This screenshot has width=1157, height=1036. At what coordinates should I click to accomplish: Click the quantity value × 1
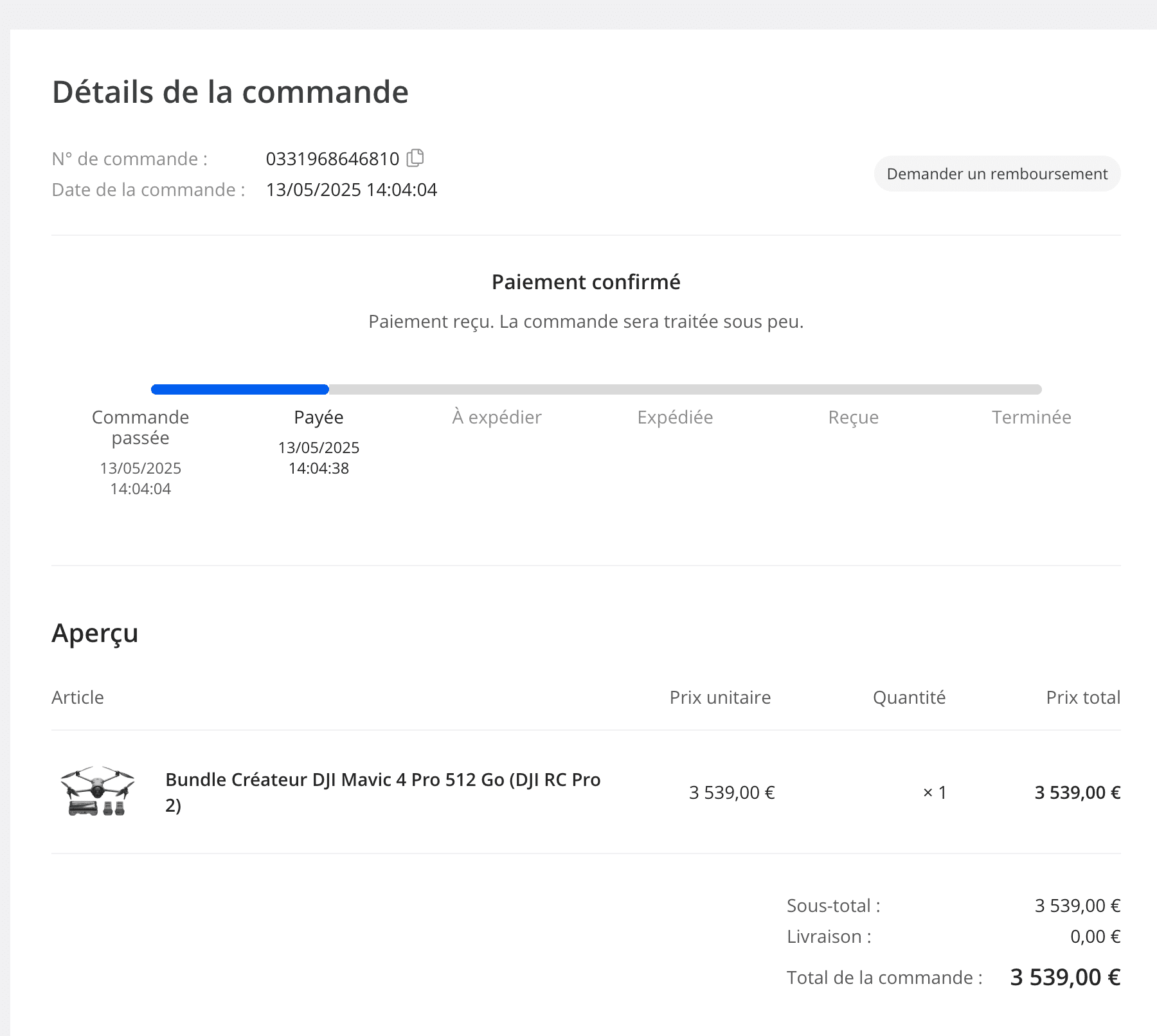click(x=935, y=792)
